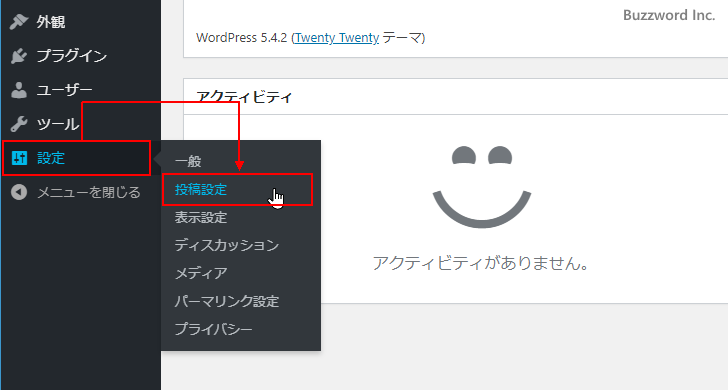The height and width of the screenshot is (390, 728).
Task: Click the WordPress 5.4.2 version text
Action: (241, 38)
